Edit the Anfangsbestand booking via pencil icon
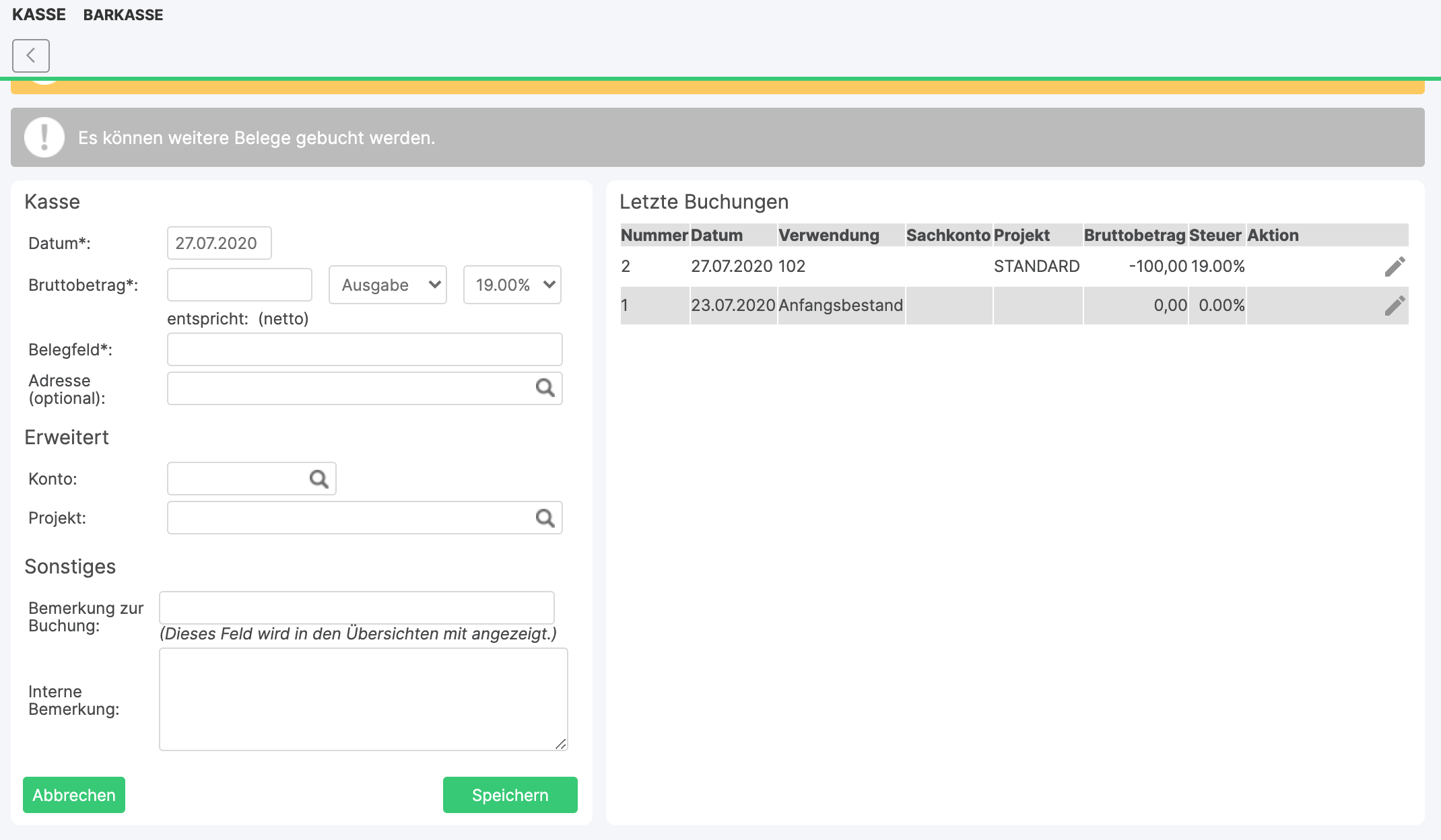This screenshot has width=1441, height=840. click(1395, 306)
